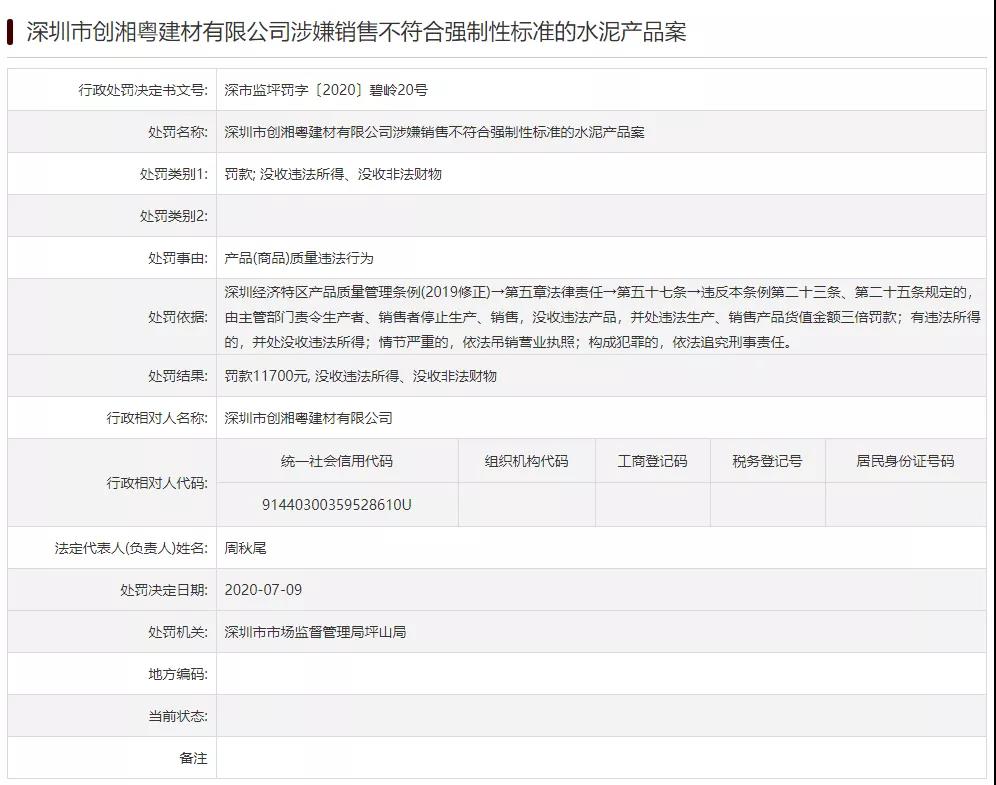The width and height of the screenshot is (996, 785).
Task: Click the 处罚名称 row label
Action: click(178, 132)
